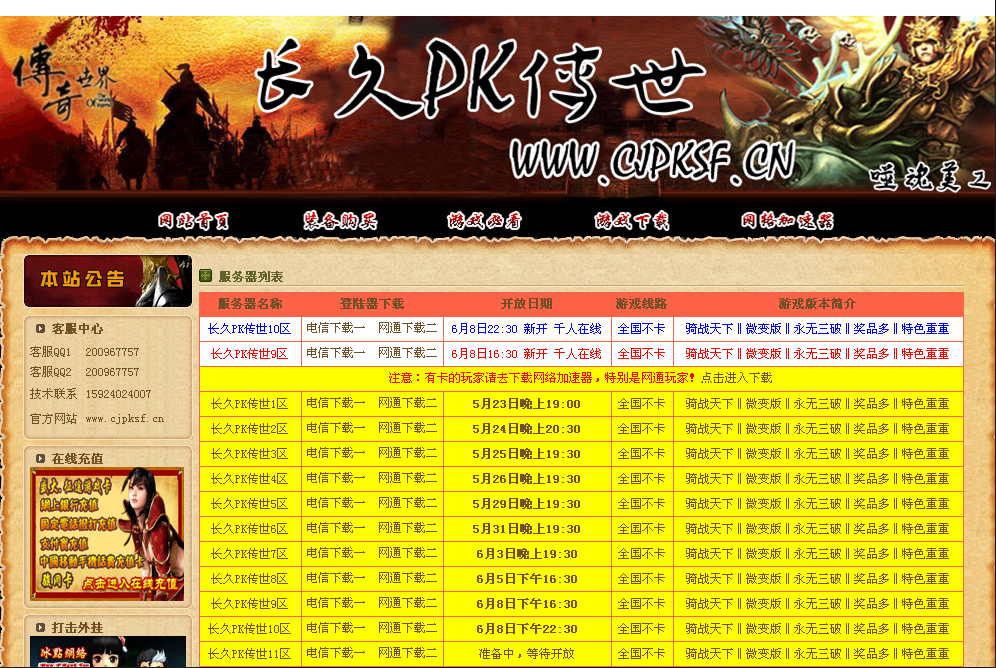The height and width of the screenshot is (668, 996).
Task: Click 点击进入下载 in the notice row
Action: click(x=736, y=378)
